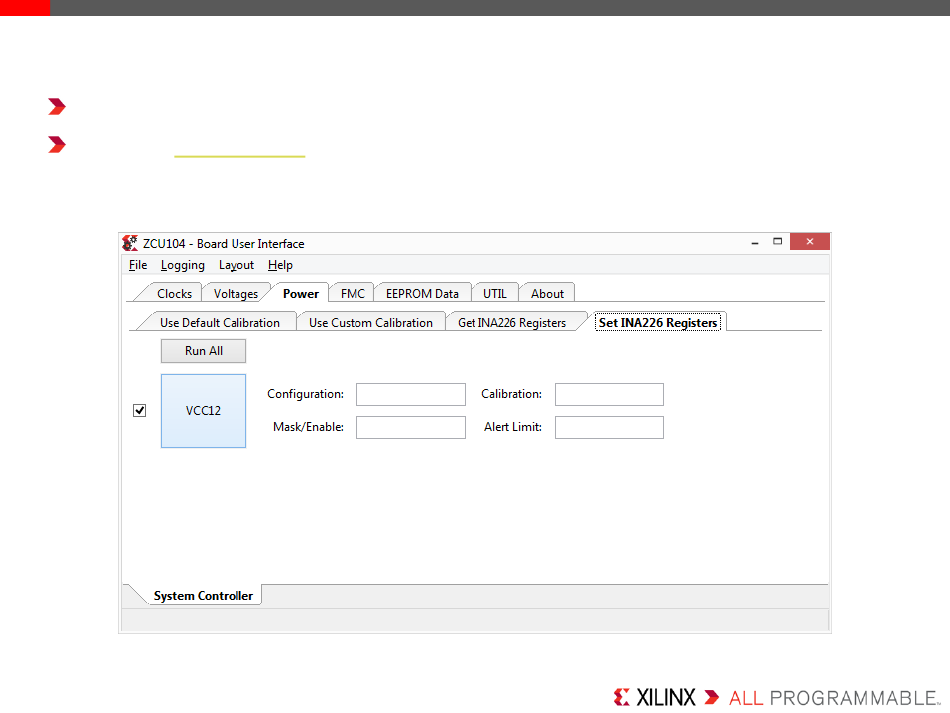
Task: Switch to the UTIL tab
Action: tap(494, 293)
